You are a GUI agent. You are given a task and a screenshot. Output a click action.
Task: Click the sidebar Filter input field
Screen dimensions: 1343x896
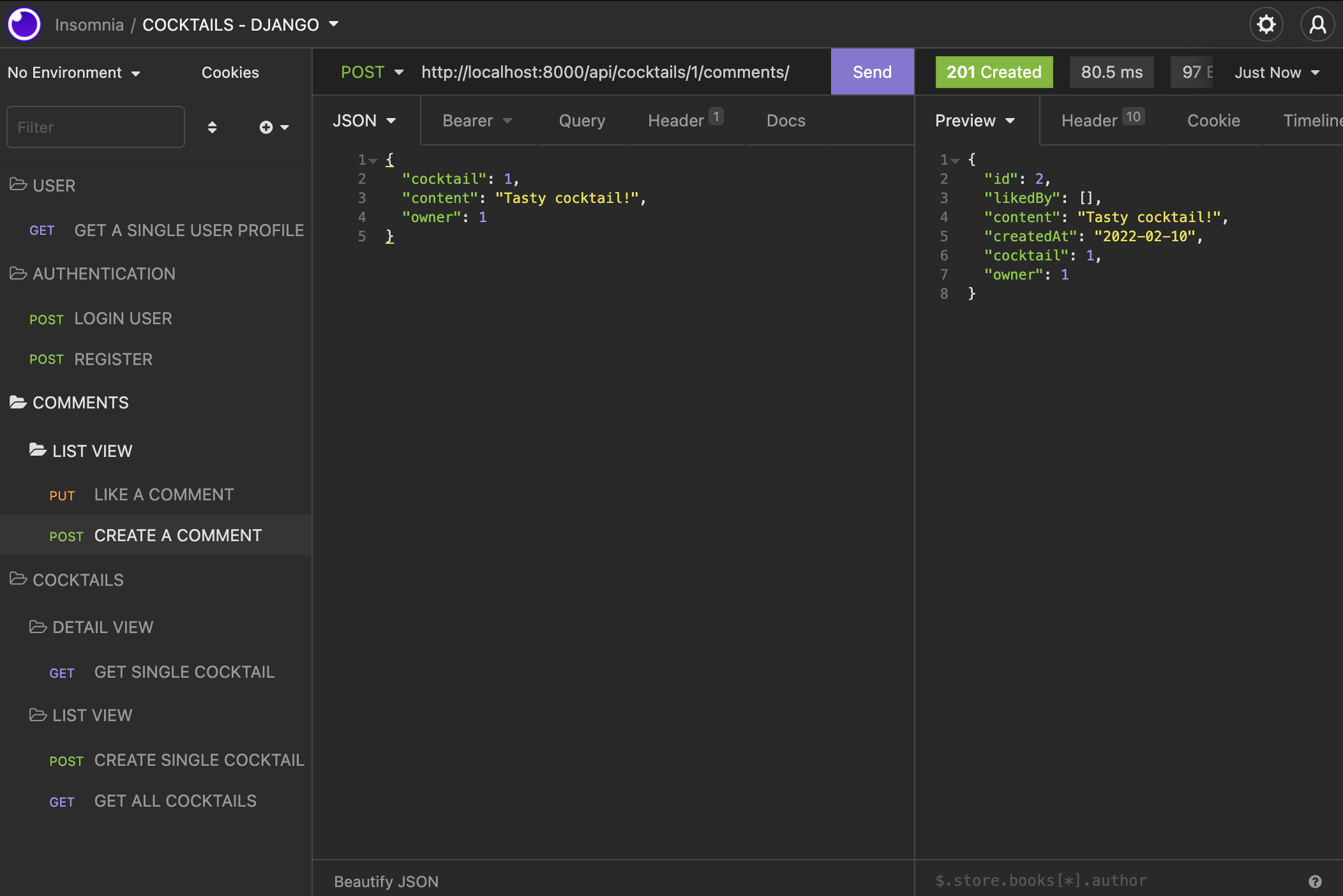pos(96,128)
